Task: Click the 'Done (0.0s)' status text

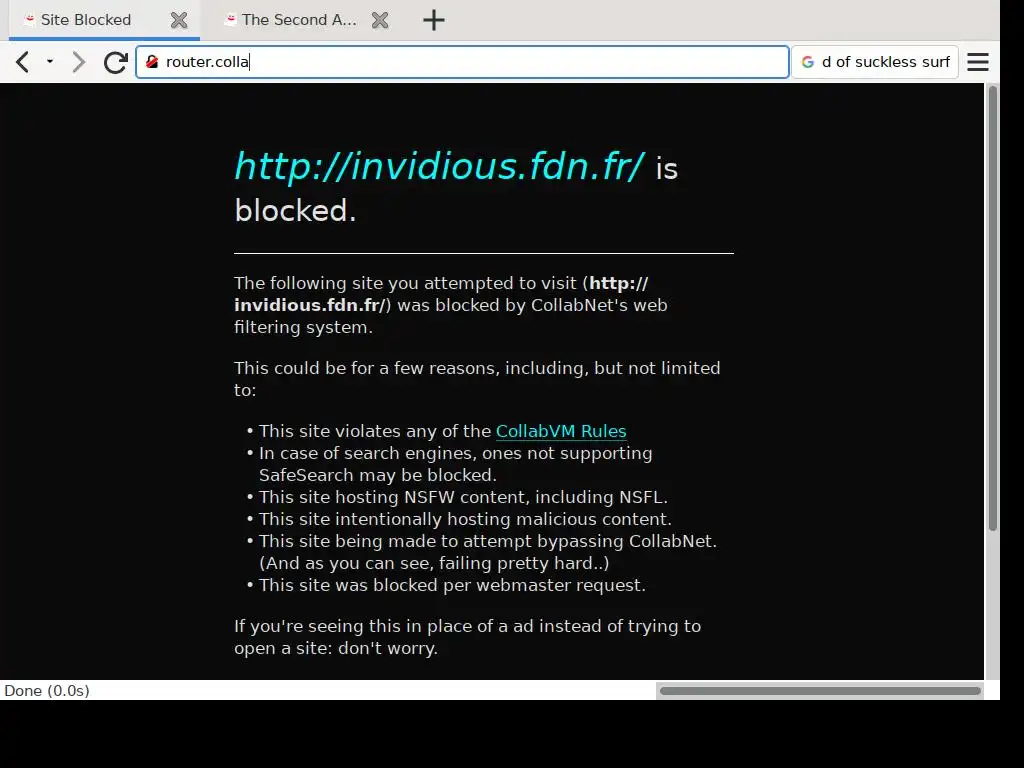Action: (47, 691)
